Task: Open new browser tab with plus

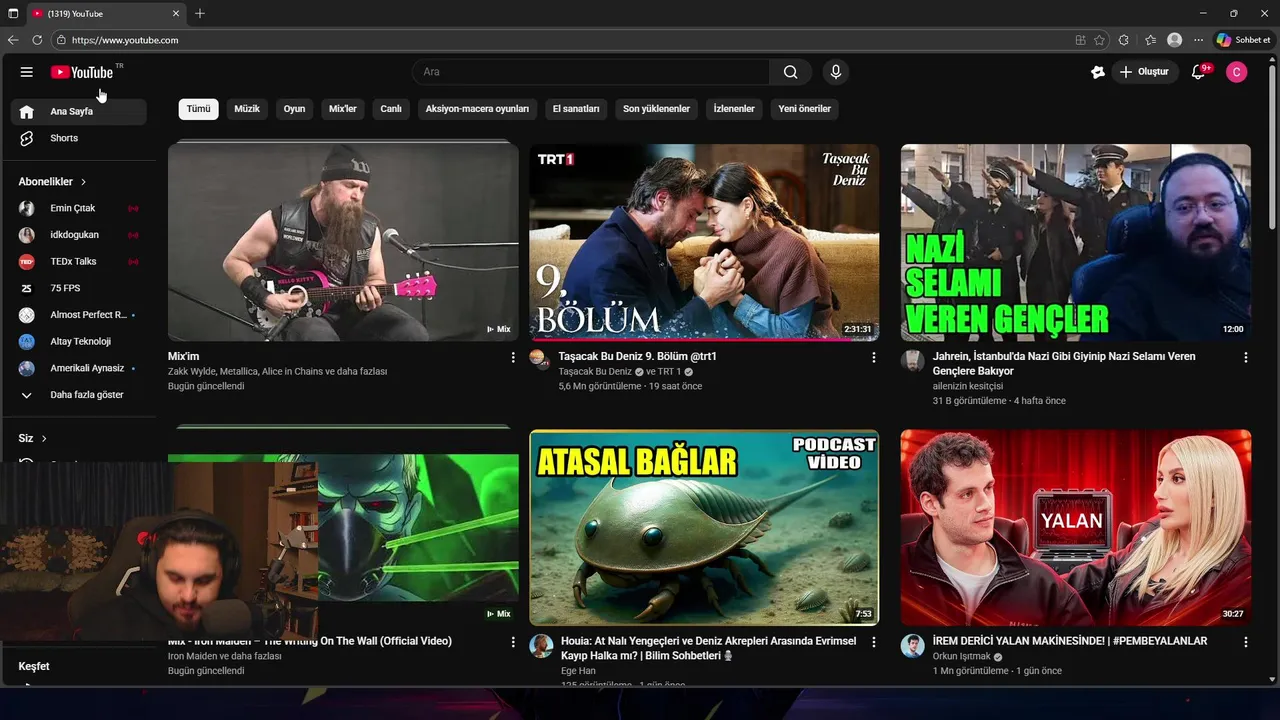Action: [x=200, y=14]
